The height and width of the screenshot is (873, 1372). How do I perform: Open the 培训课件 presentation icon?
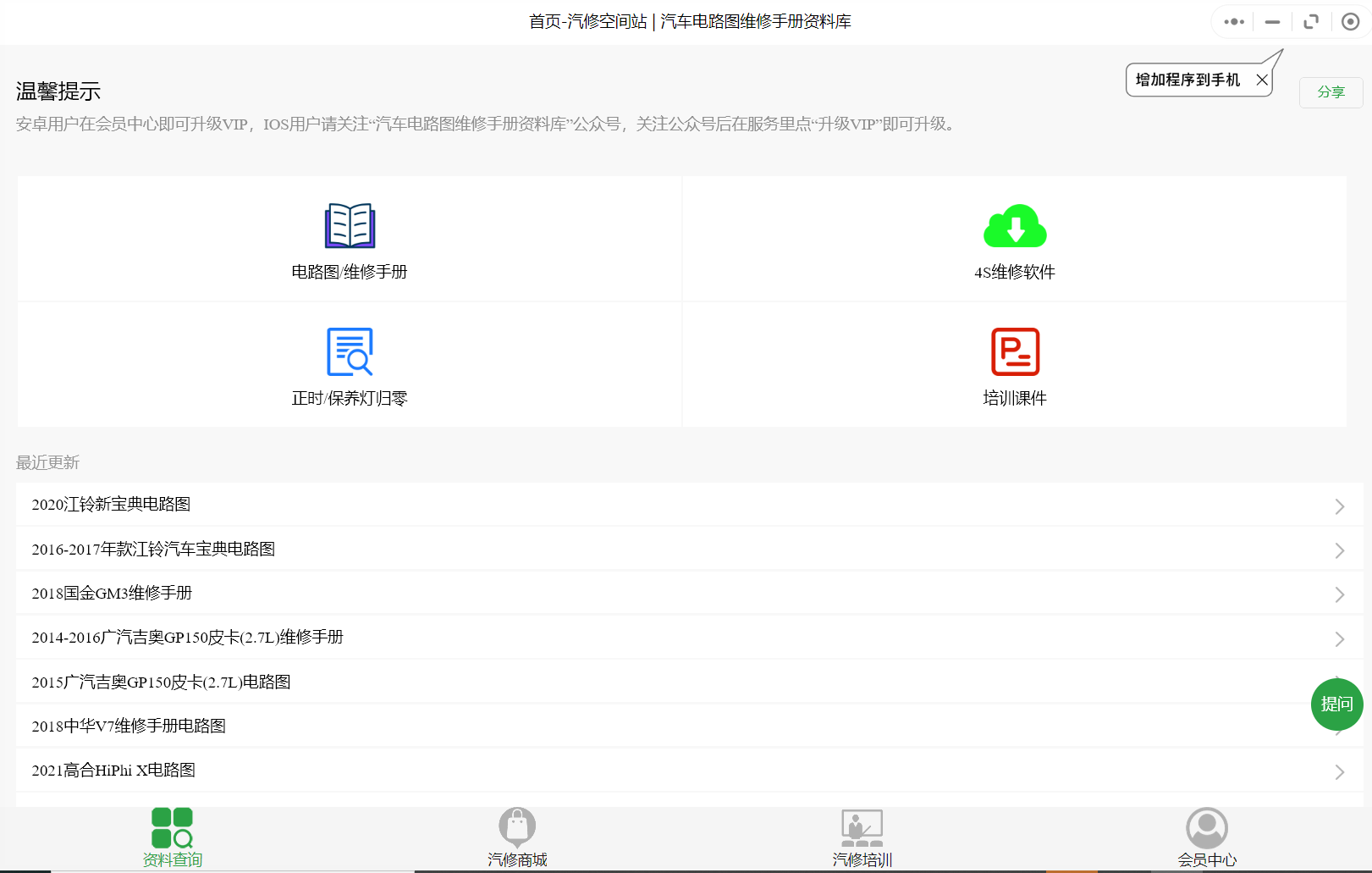[x=1015, y=351]
